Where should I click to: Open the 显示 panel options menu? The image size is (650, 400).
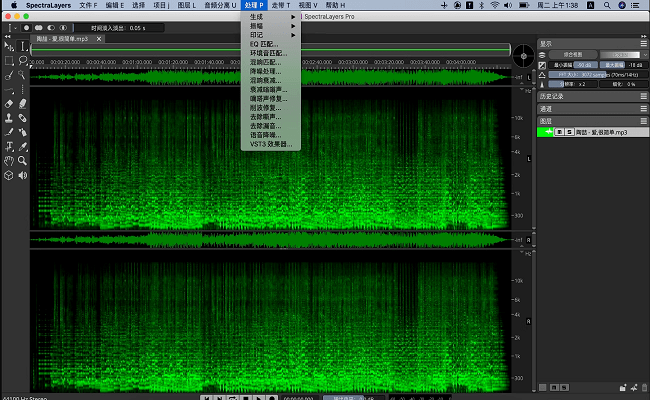642,43
